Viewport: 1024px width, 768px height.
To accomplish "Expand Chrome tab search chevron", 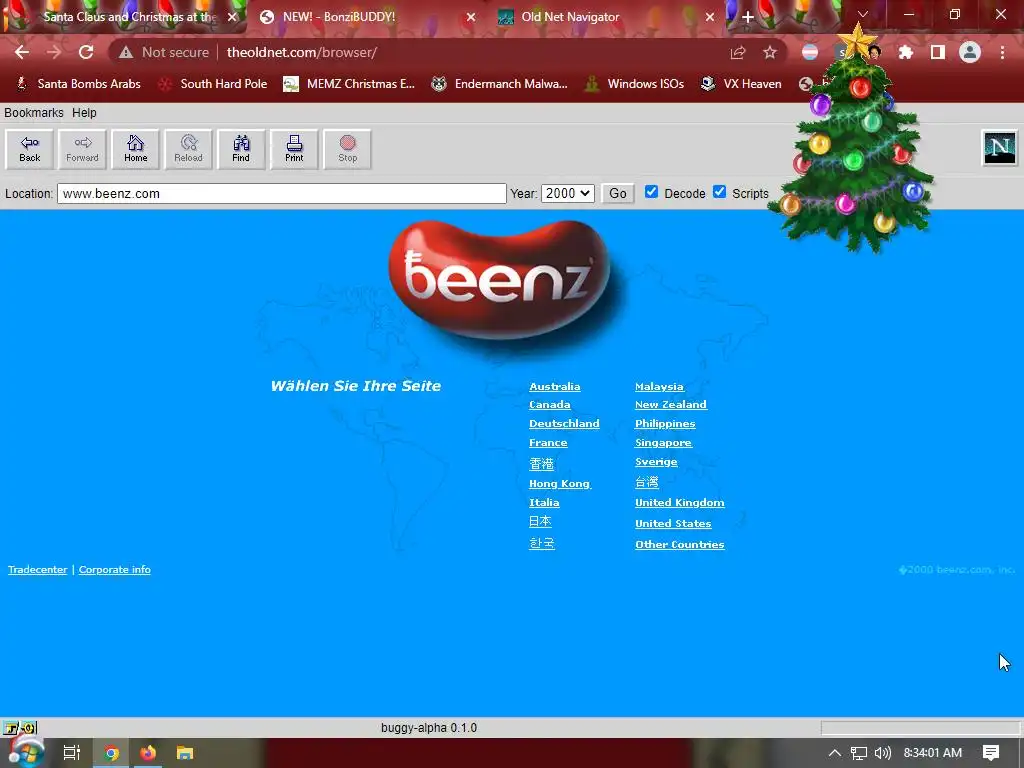I will coord(863,14).
